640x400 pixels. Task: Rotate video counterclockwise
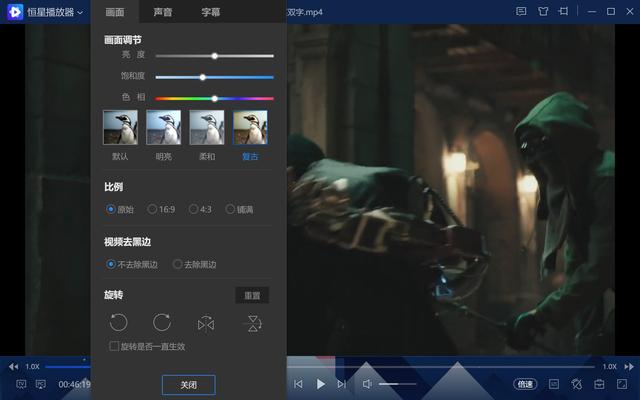point(119,322)
